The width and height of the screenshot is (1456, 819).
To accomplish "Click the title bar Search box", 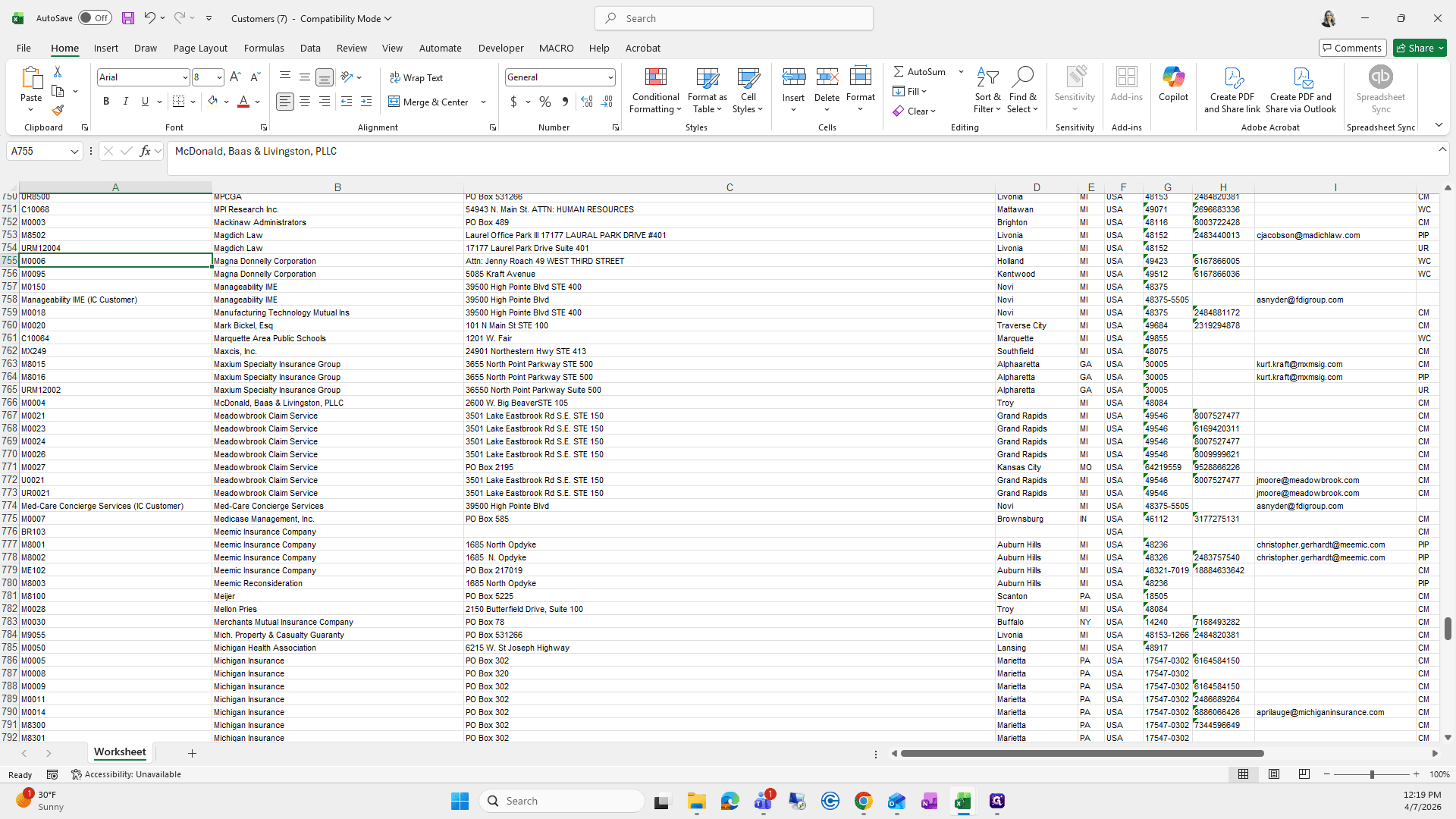I will tap(734, 18).
